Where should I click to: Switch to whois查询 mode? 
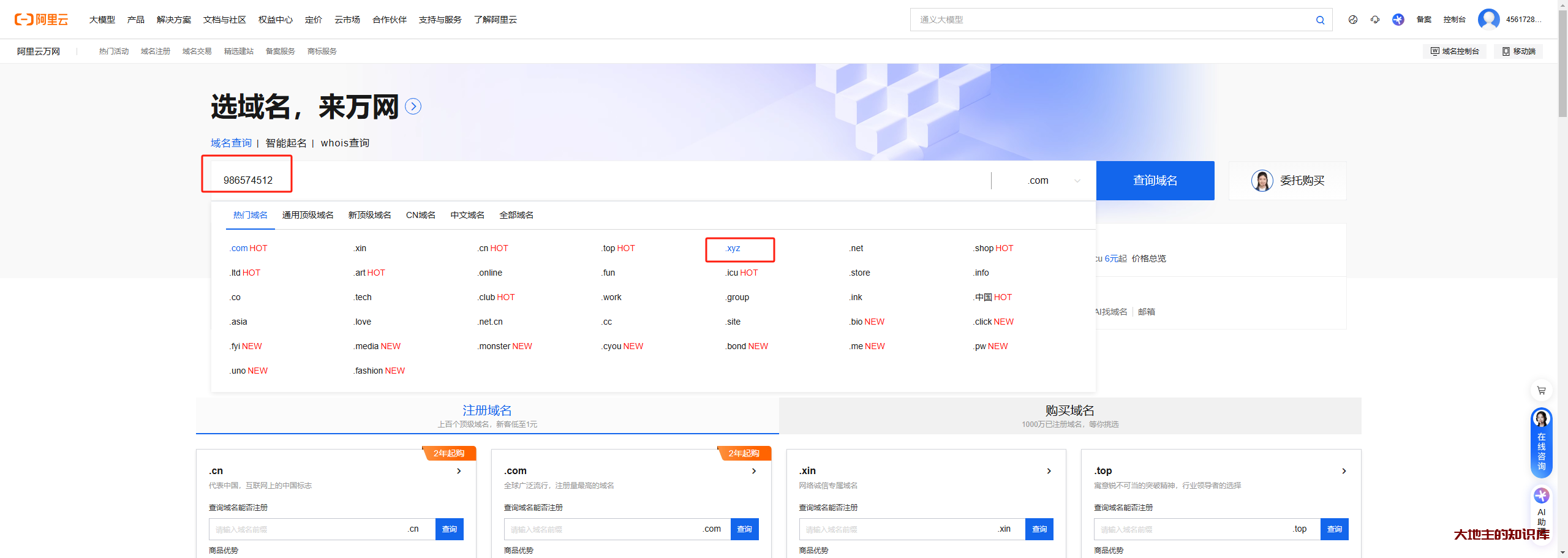(345, 143)
